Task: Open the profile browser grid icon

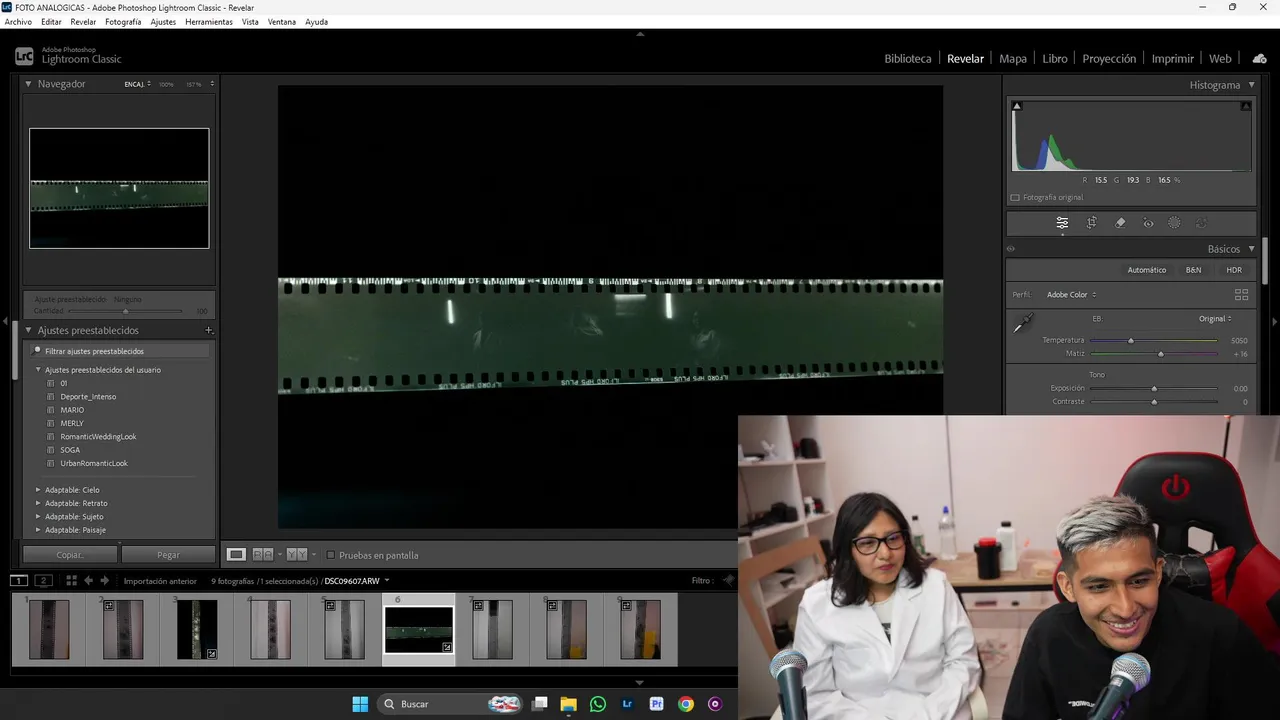Action: point(1241,295)
